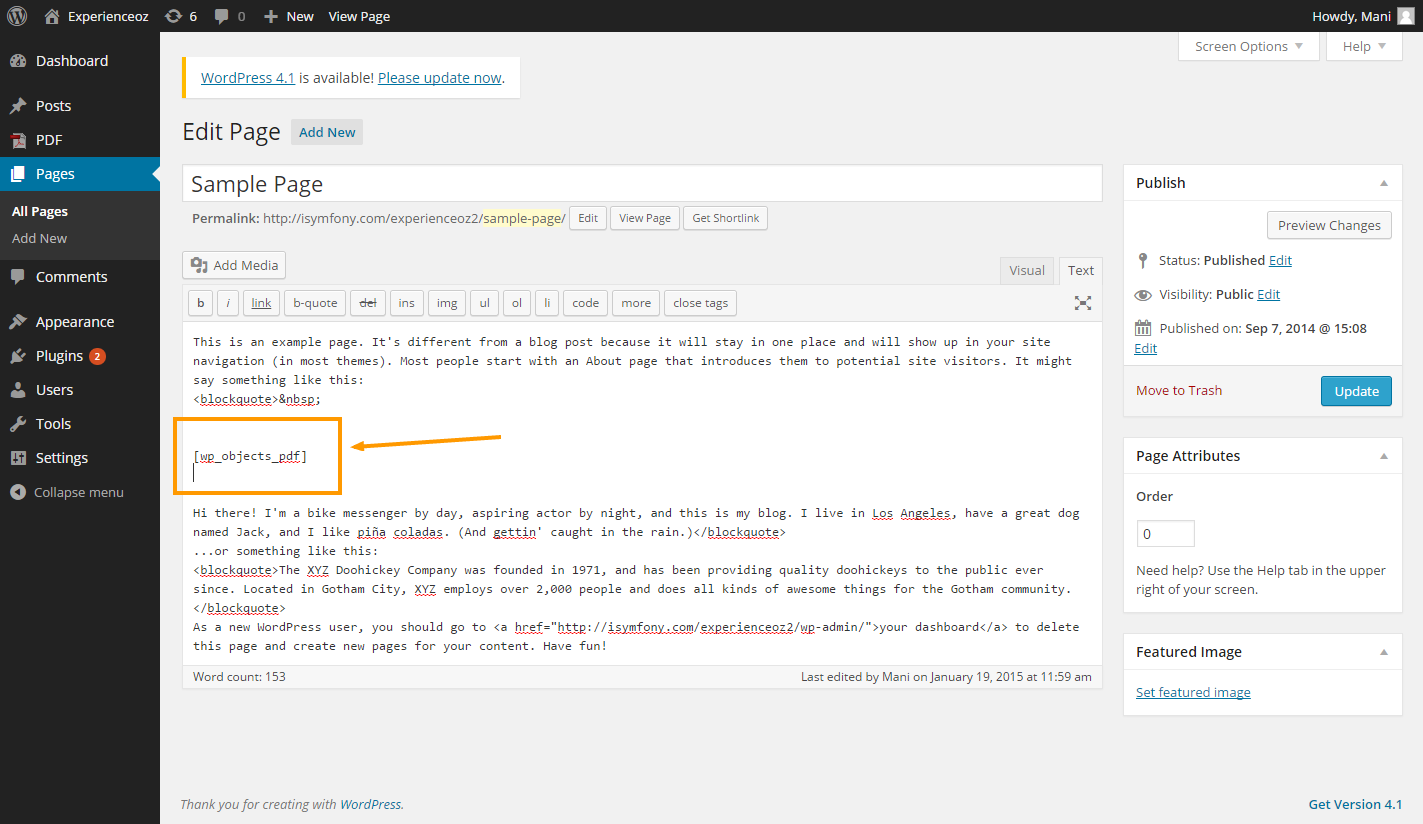Open All Pages submenu item
Viewport: 1423px width, 824px height.
(40, 211)
